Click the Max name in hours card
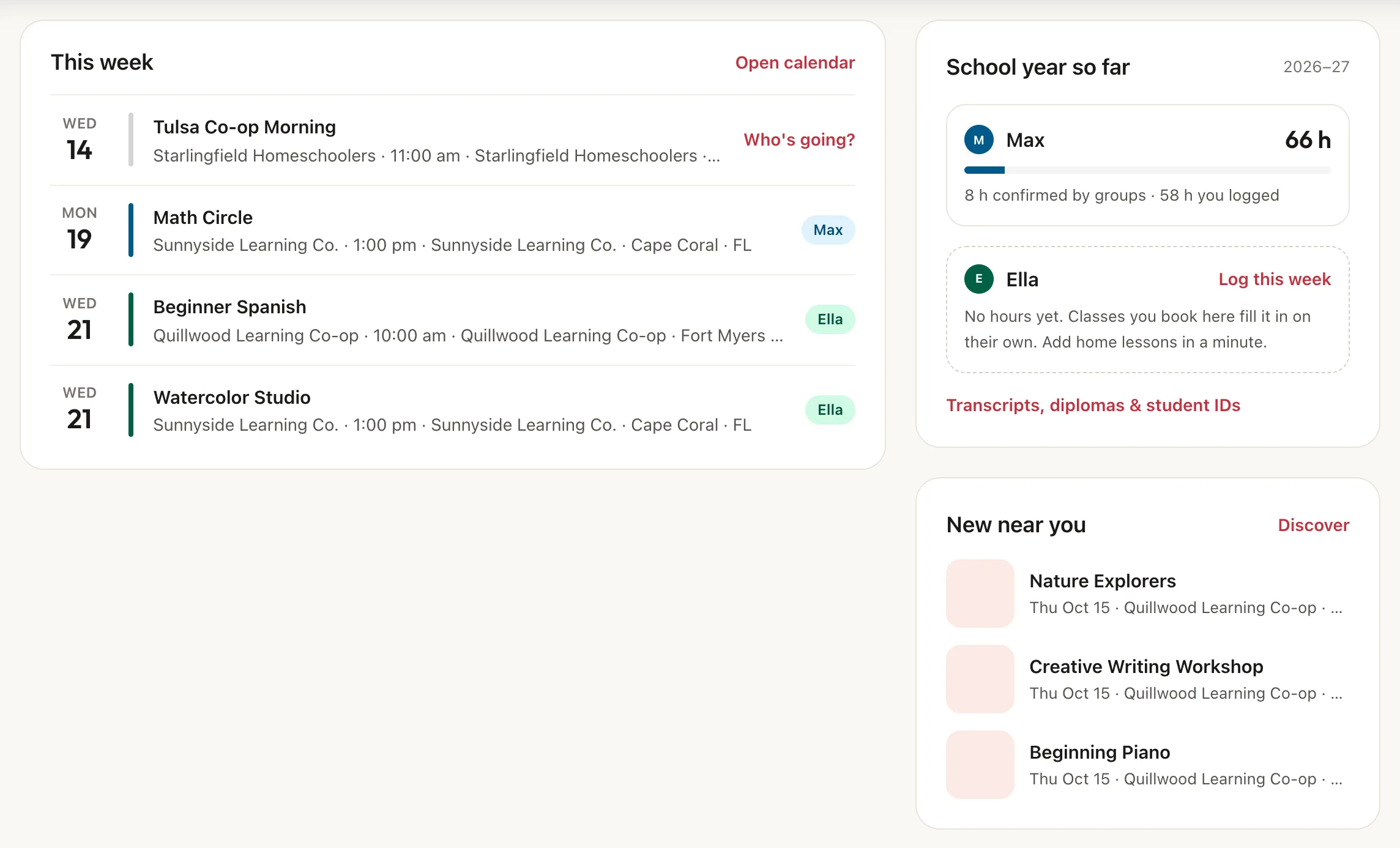The image size is (1400, 848). 1025,140
